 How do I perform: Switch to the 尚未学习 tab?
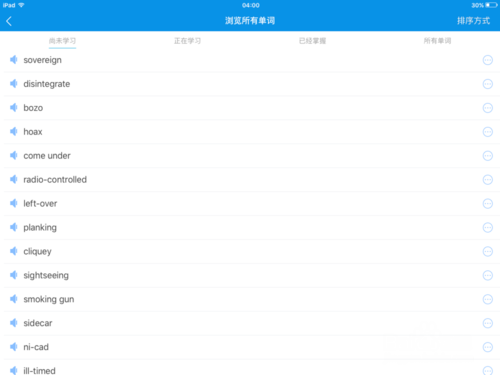pos(62,41)
